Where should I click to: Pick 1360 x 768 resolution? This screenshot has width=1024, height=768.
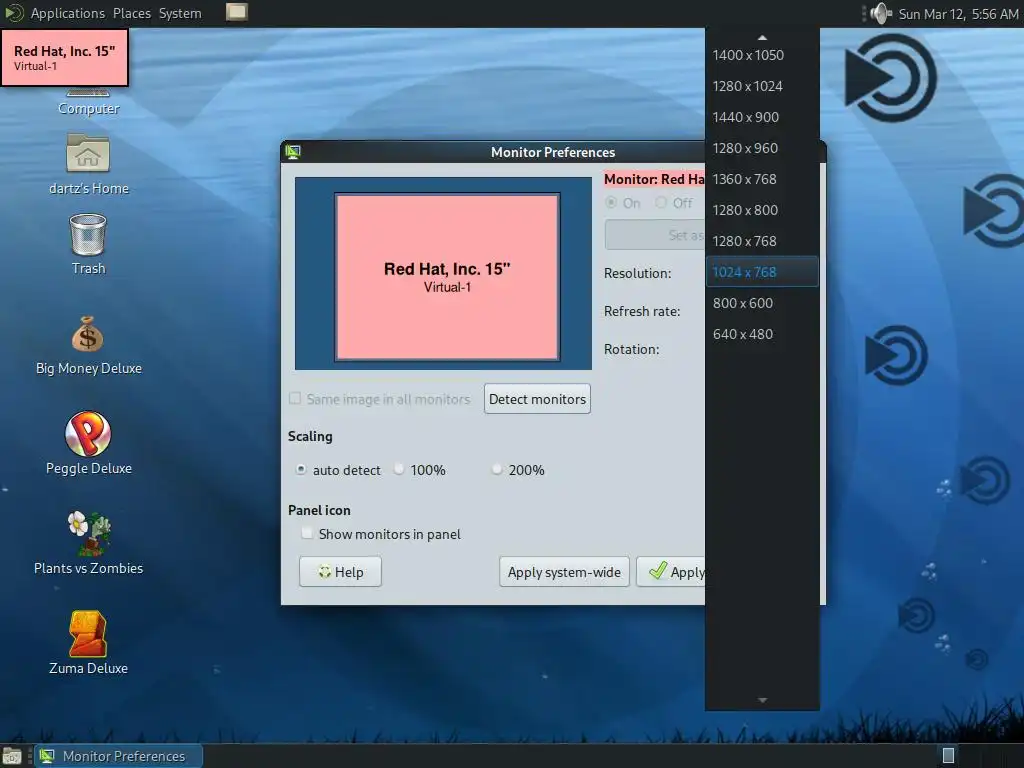point(762,179)
